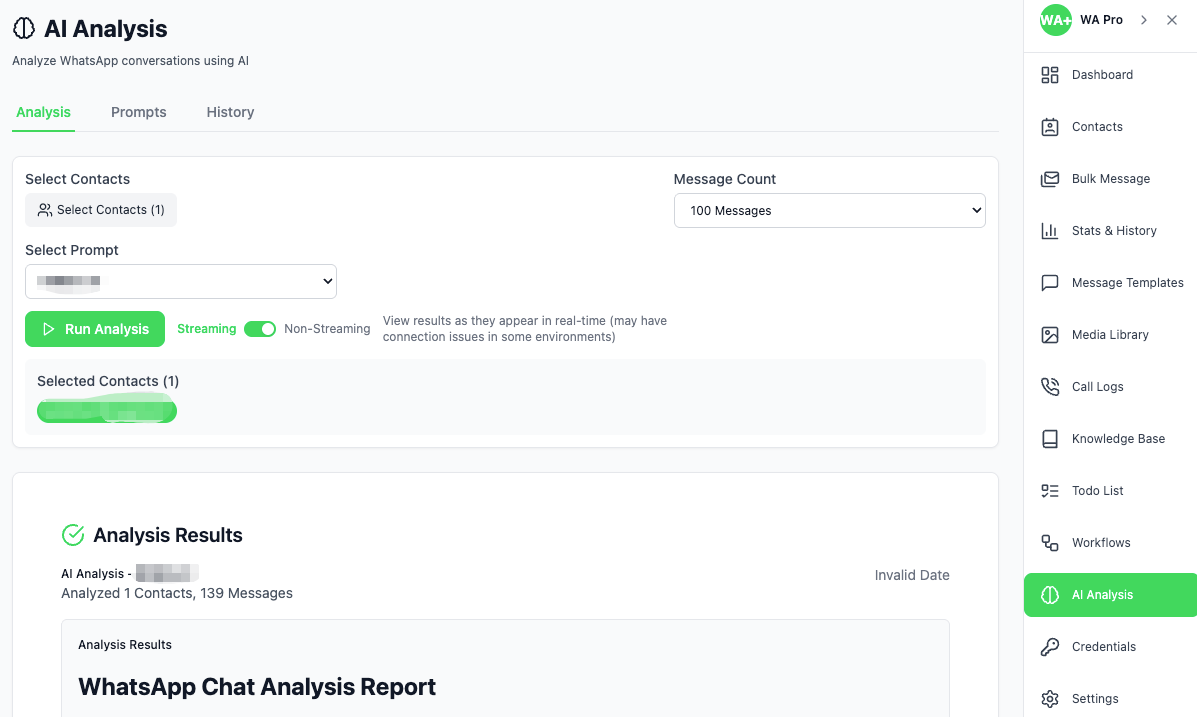Click the Streaming label
This screenshot has height=717, width=1197.
pos(207,329)
